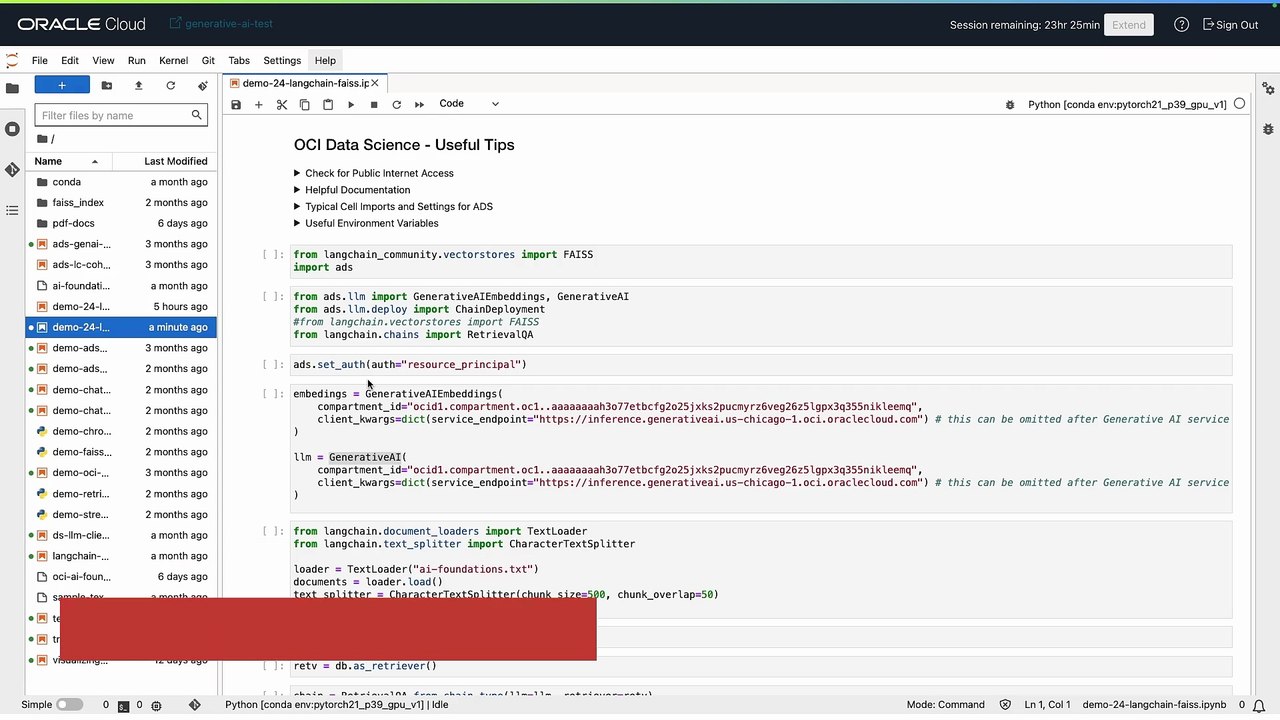The image size is (1280, 720).
Task: Open the Running Terminals and Kernels sidebar tab
Action: 12,129
